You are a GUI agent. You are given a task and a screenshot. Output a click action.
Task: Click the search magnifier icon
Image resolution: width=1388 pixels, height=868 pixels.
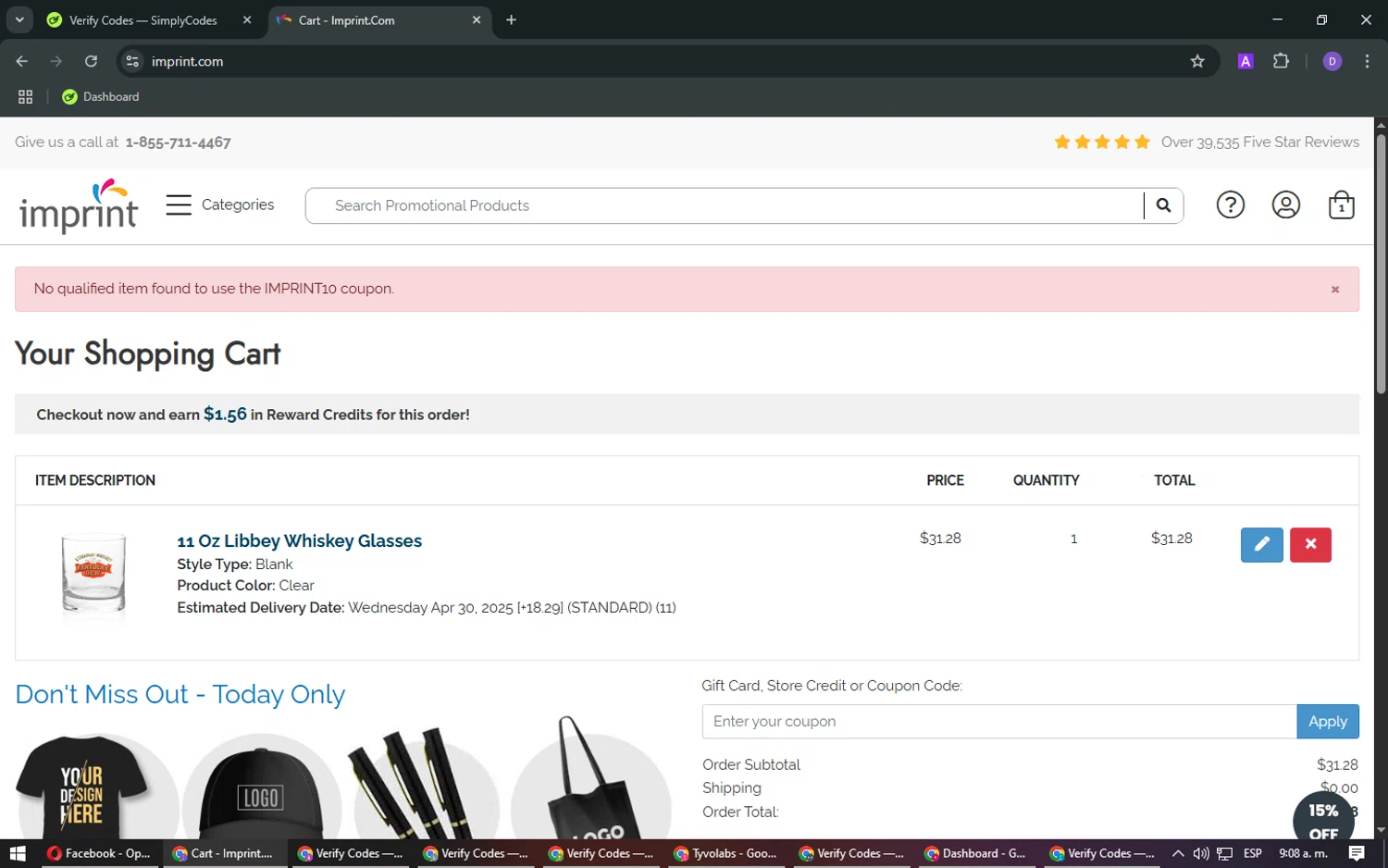[x=1163, y=205]
